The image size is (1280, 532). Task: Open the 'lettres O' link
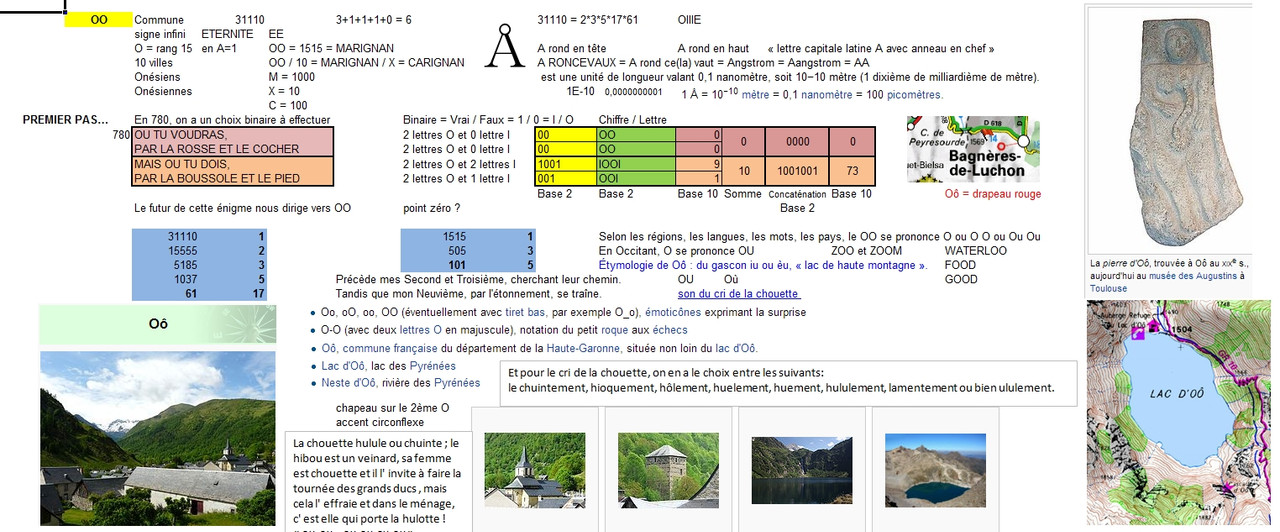pyautogui.click(x=422, y=330)
